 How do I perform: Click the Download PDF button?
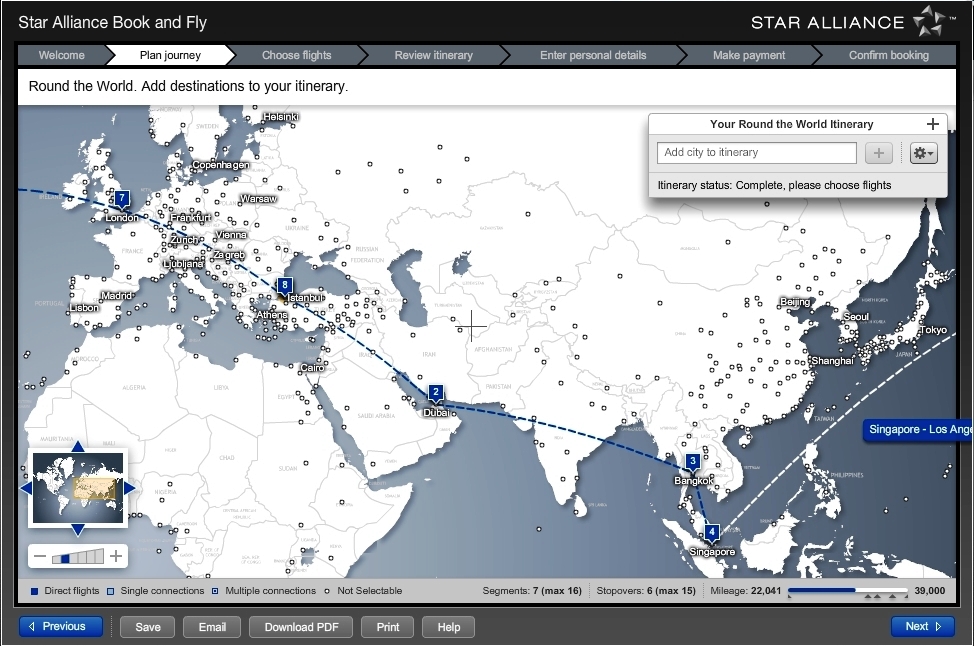pos(301,627)
